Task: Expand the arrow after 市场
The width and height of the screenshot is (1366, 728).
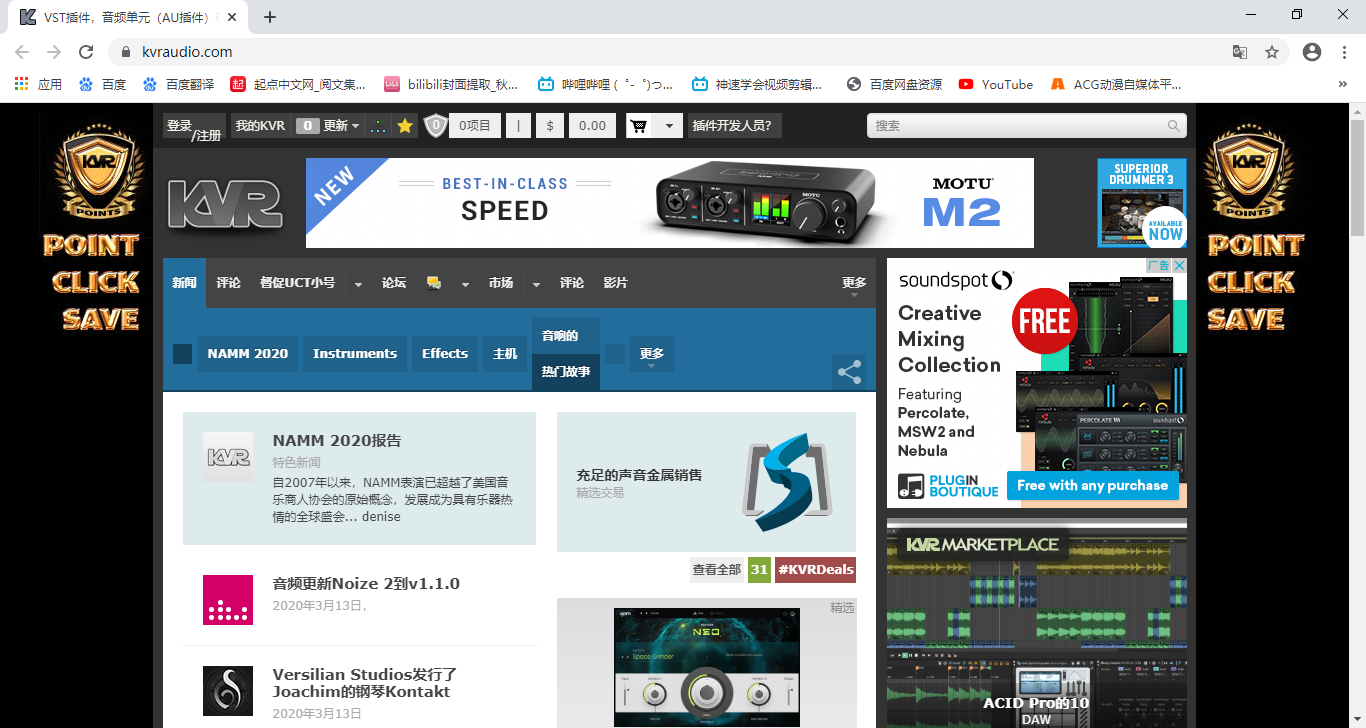Action: 536,284
